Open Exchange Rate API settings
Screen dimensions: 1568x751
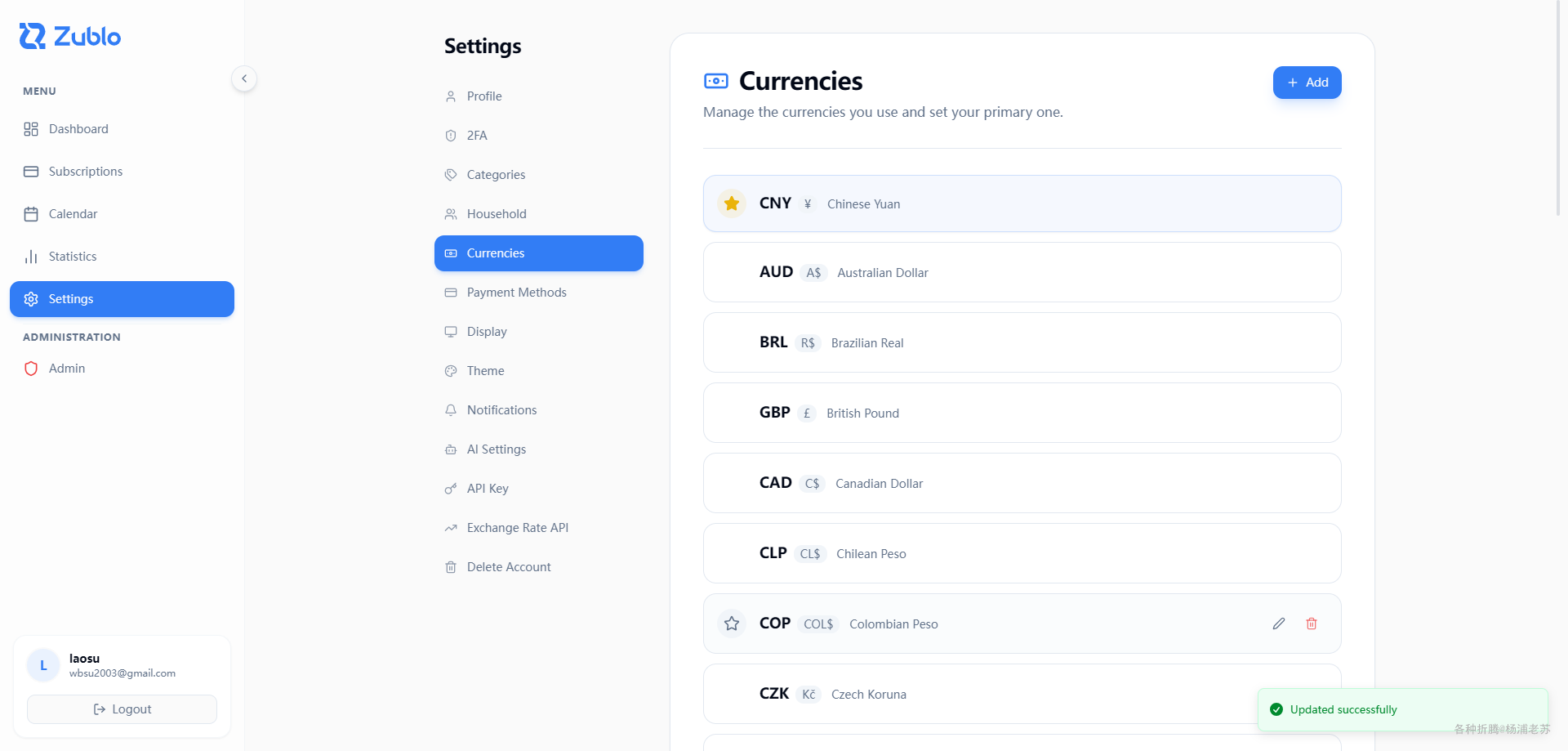pos(517,528)
